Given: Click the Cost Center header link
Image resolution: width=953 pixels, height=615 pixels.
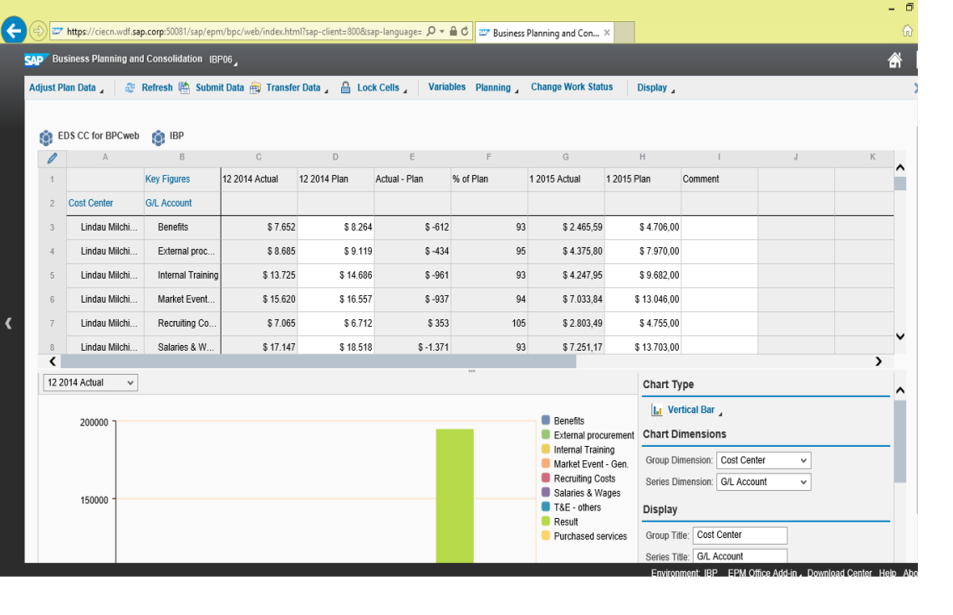Looking at the screenshot, I should (91, 203).
